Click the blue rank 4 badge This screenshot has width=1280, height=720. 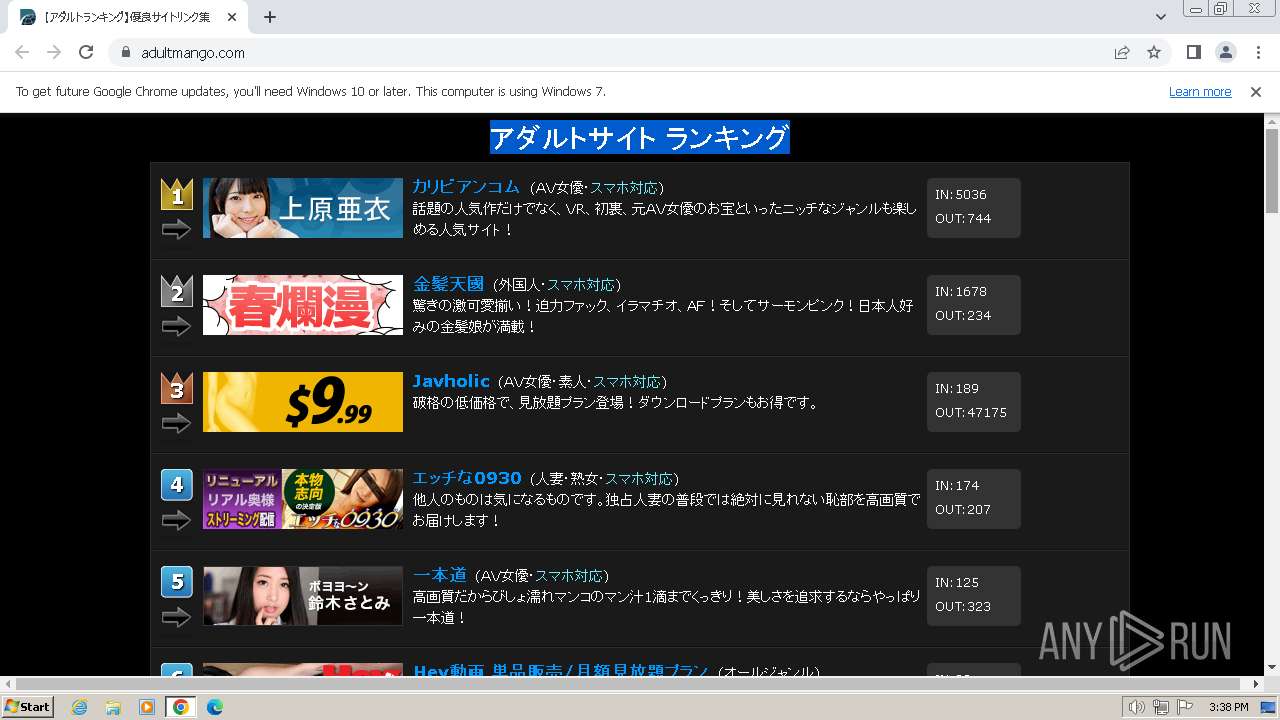point(177,485)
